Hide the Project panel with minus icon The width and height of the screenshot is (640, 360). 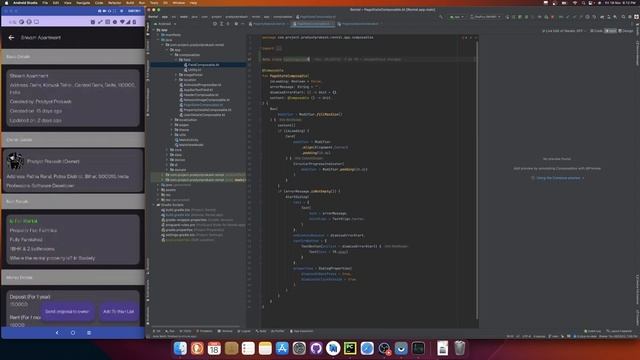click(x=242, y=24)
